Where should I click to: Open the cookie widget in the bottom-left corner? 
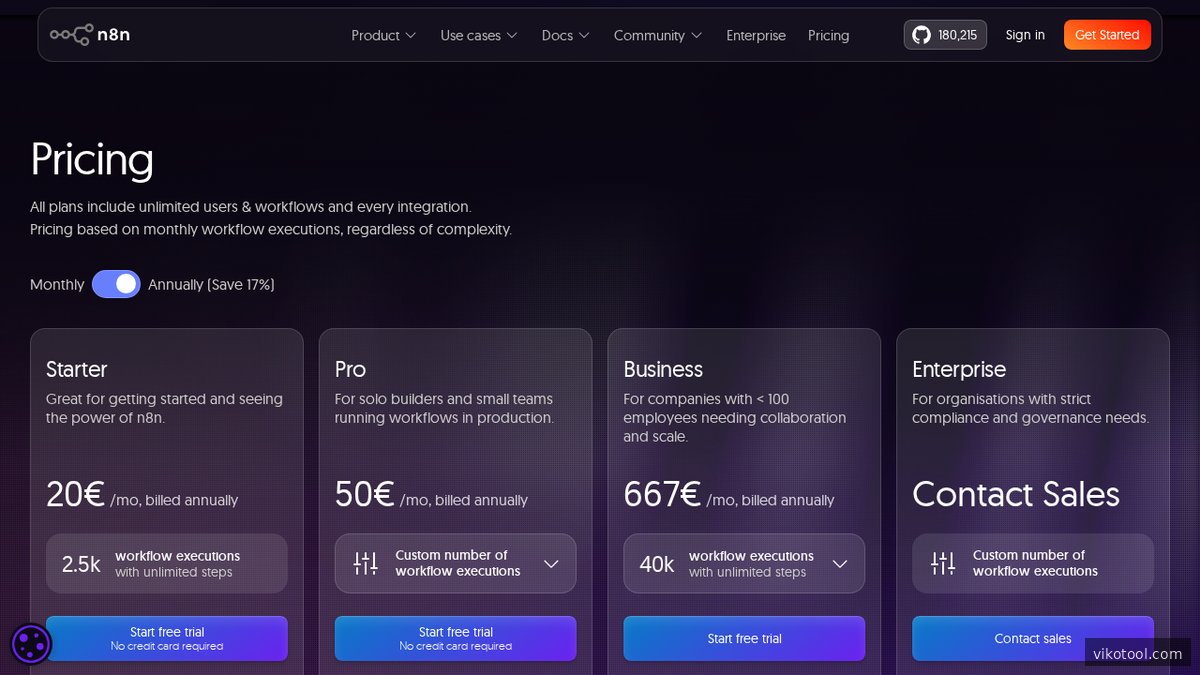coord(31,644)
